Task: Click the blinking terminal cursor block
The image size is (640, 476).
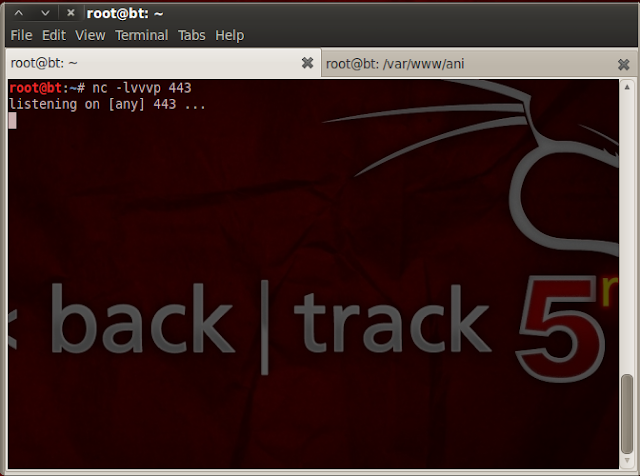Action: pyautogui.click(x=13, y=120)
